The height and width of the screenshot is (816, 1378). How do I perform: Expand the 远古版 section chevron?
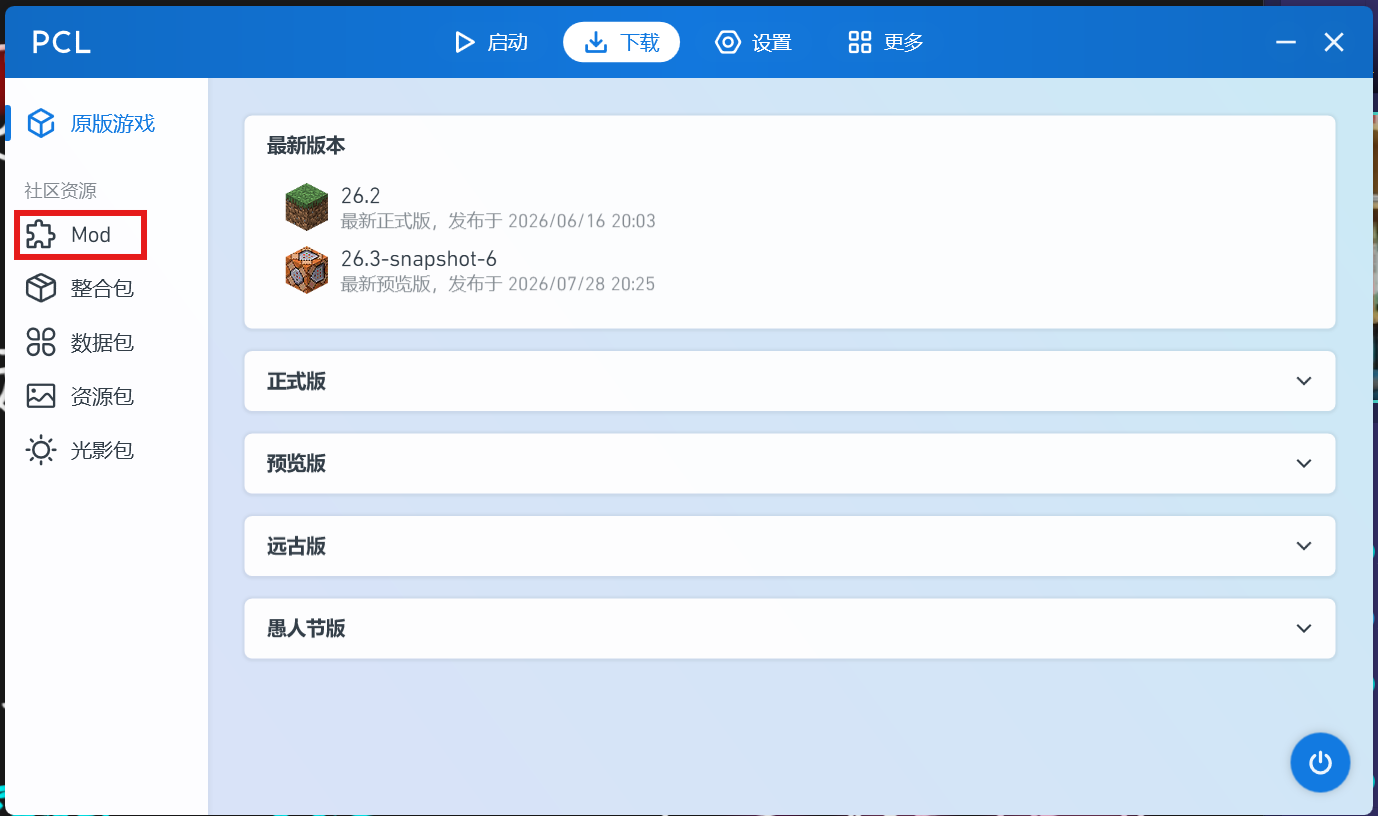tap(1303, 546)
